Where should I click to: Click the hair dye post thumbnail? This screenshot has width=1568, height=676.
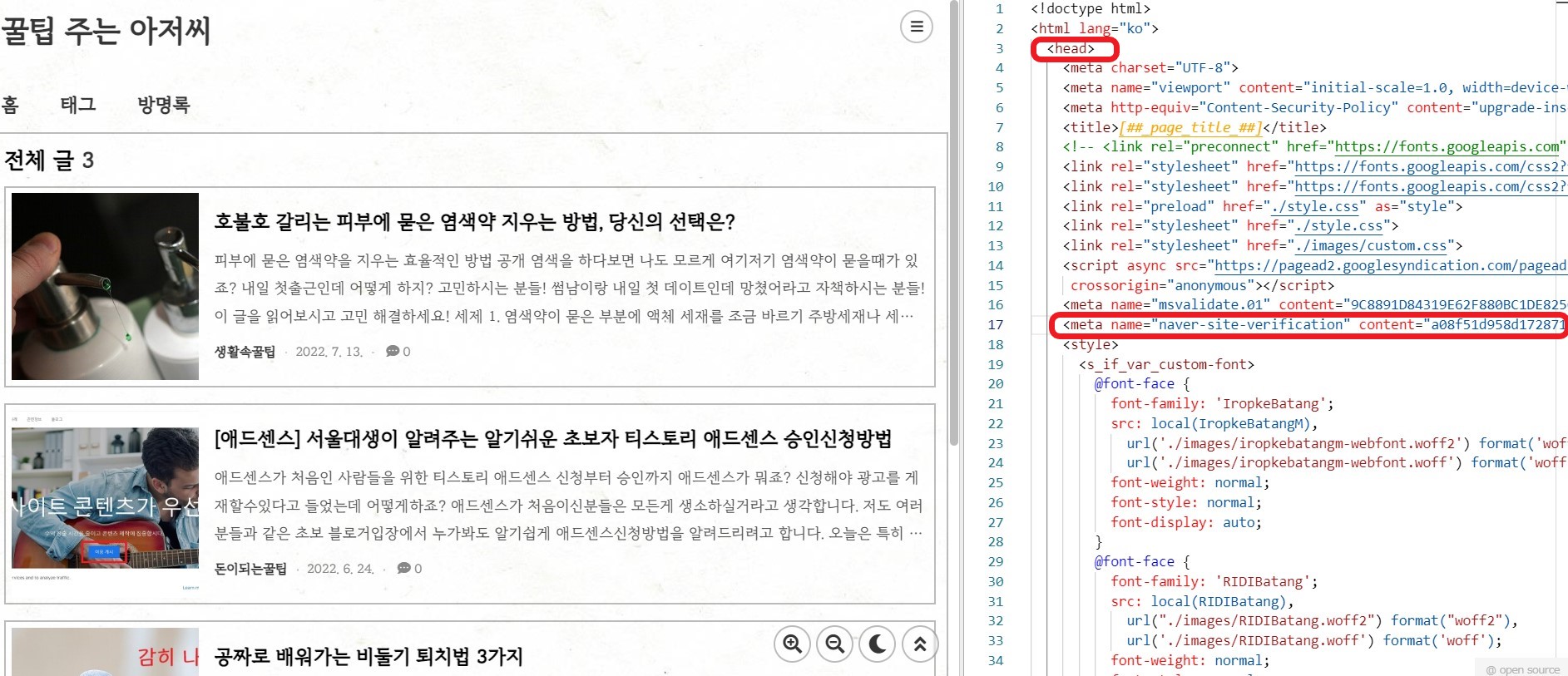tap(105, 286)
